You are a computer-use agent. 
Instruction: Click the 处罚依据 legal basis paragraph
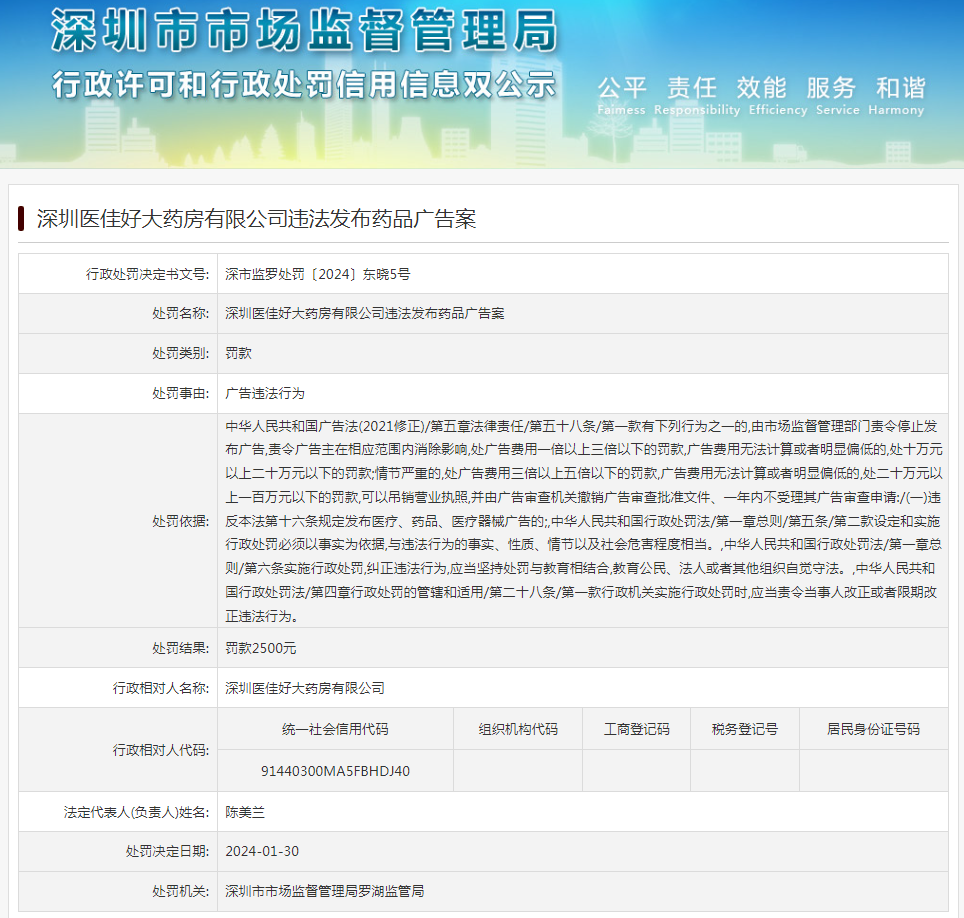tap(583, 521)
